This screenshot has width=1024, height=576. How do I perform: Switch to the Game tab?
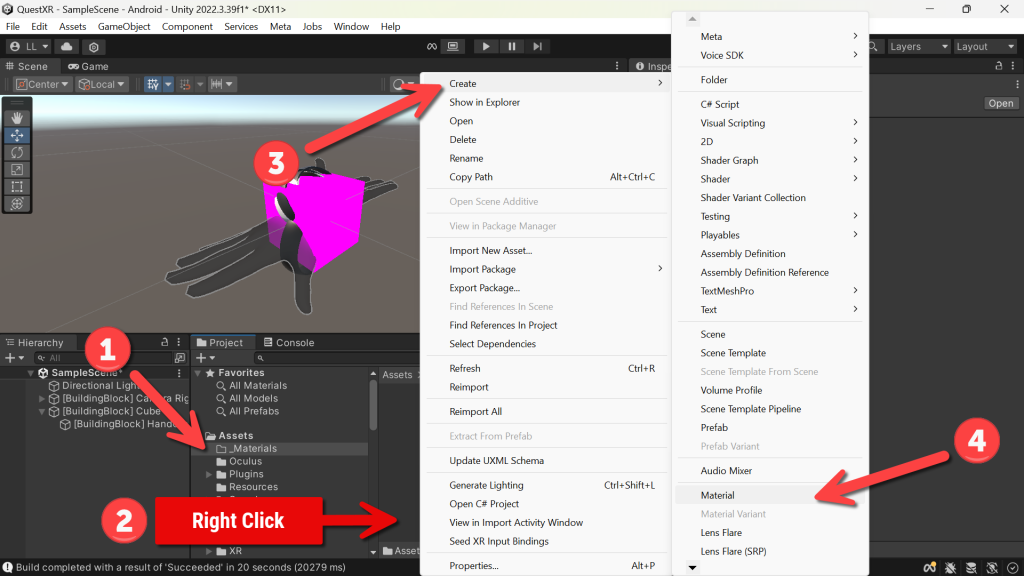(88, 66)
